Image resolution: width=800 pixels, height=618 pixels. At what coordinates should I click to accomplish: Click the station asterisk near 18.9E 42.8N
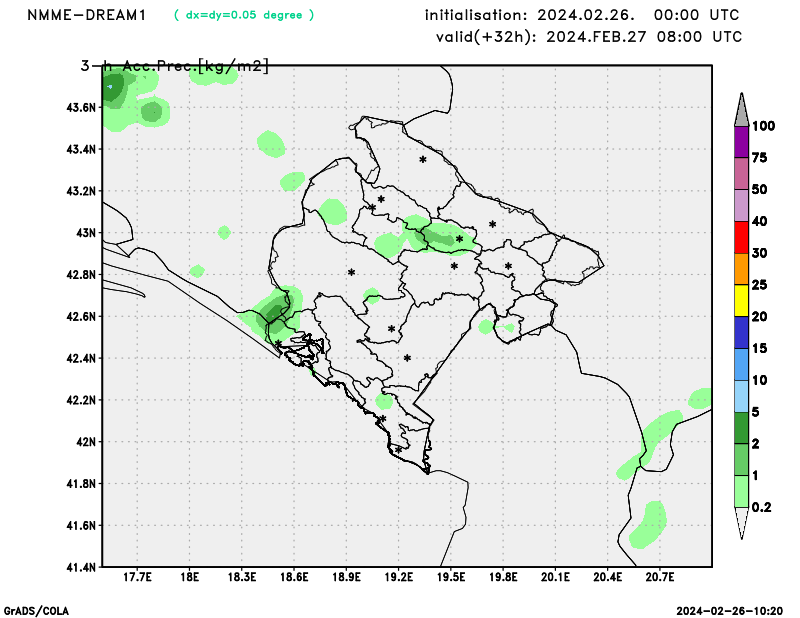point(352,273)
